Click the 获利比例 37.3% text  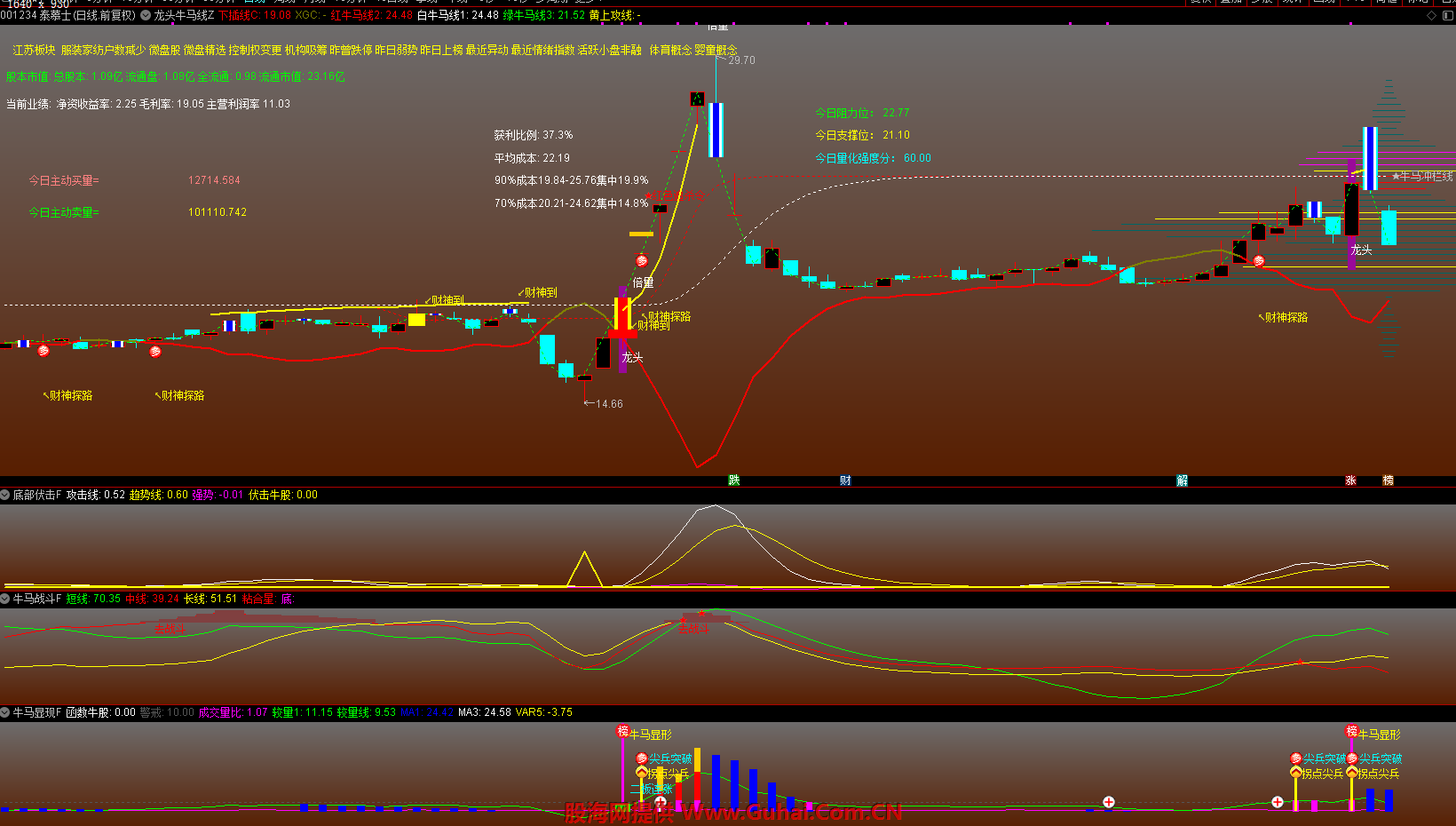coord(534,135)
